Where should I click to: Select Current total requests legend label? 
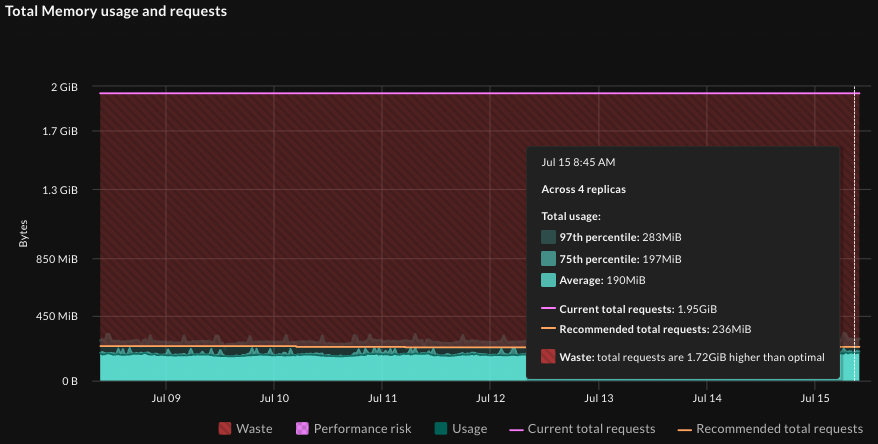pyautogui.click(x=591, y=429)
